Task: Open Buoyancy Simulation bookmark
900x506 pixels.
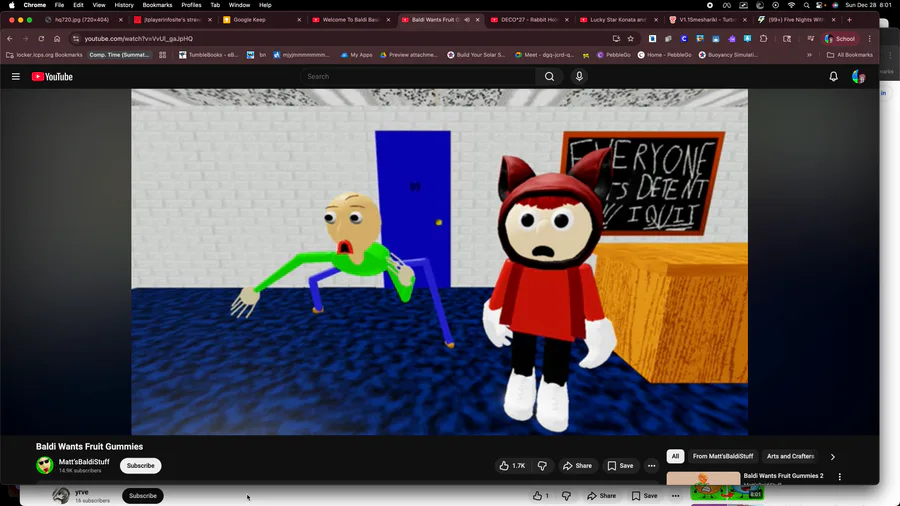Action: tap(728, 55)
